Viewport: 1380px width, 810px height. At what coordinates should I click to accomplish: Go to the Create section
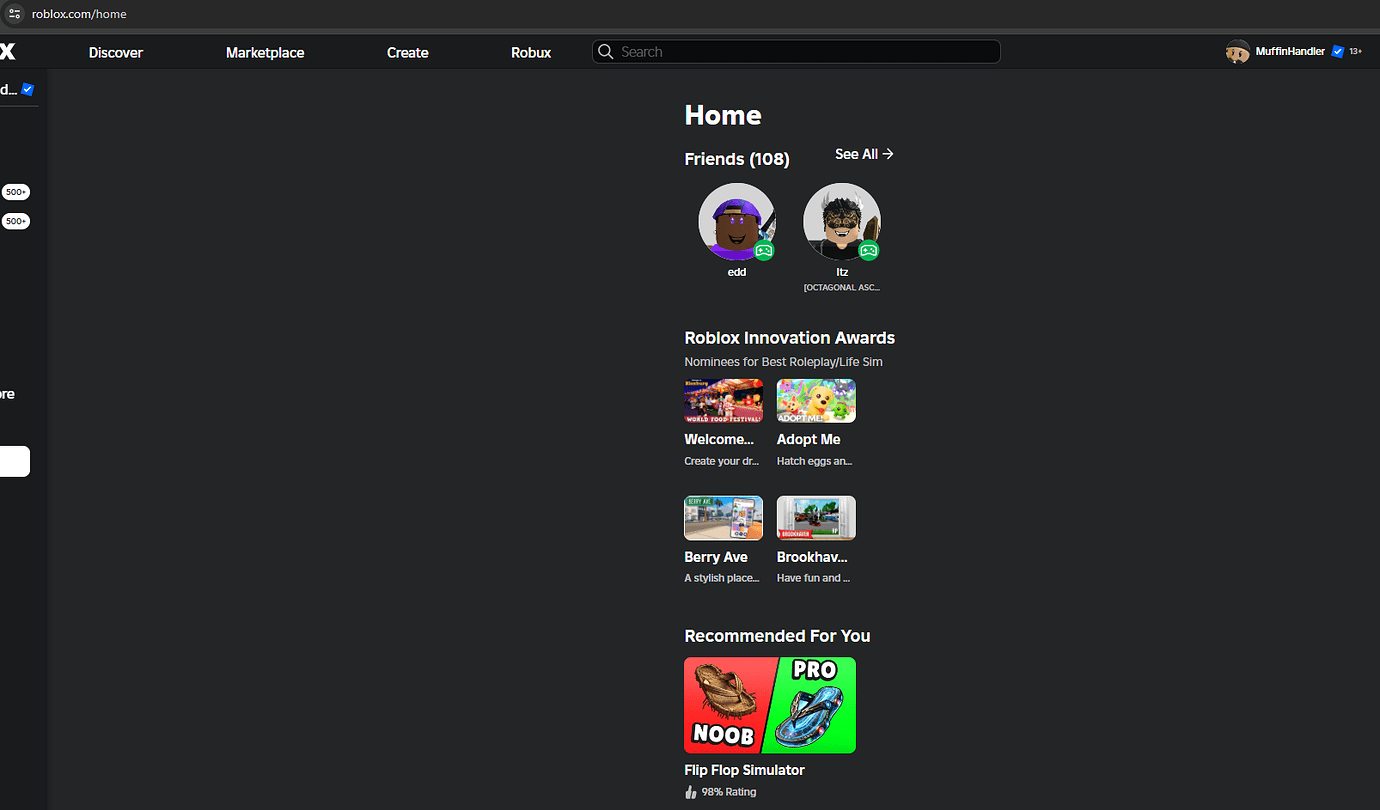(407, 52)
